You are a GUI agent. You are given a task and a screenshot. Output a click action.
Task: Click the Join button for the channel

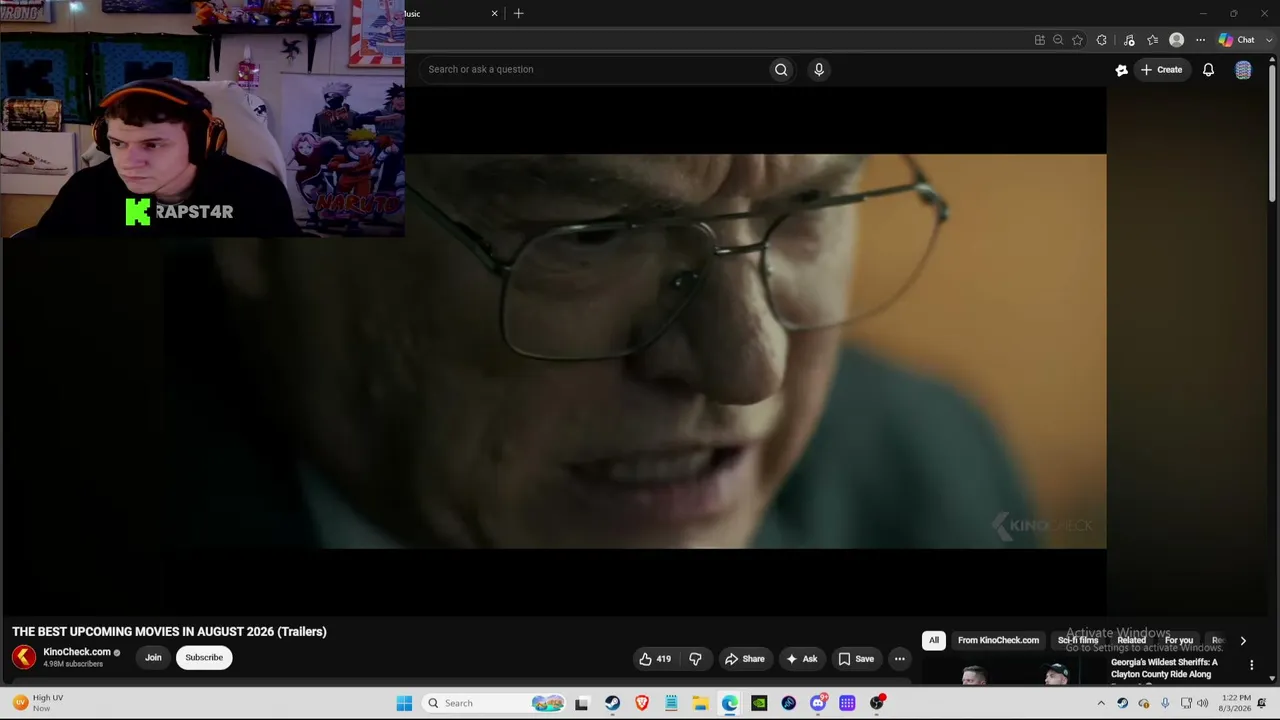click(x=153, y=657)
